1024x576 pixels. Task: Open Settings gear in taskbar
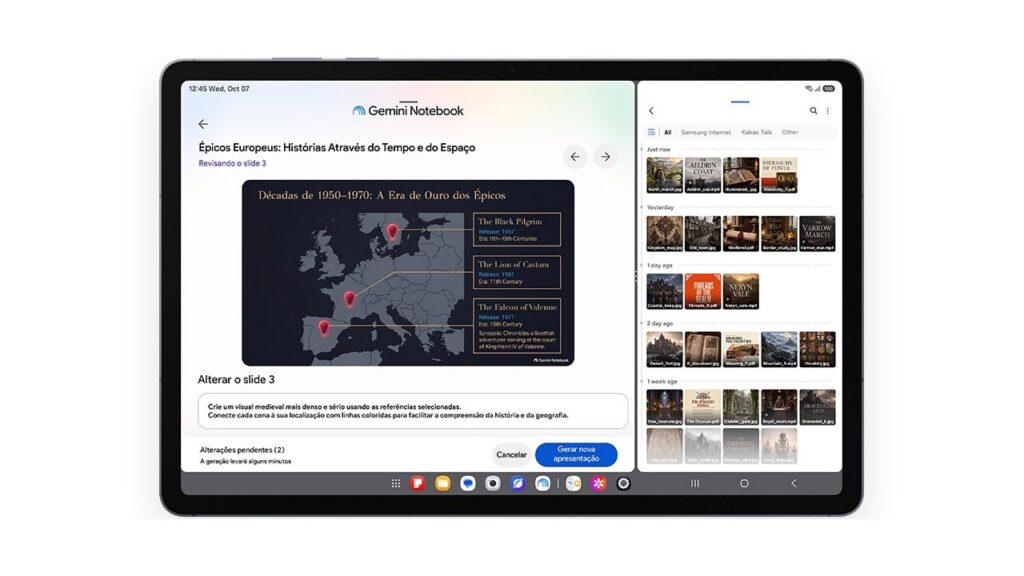tap(623, 483)
